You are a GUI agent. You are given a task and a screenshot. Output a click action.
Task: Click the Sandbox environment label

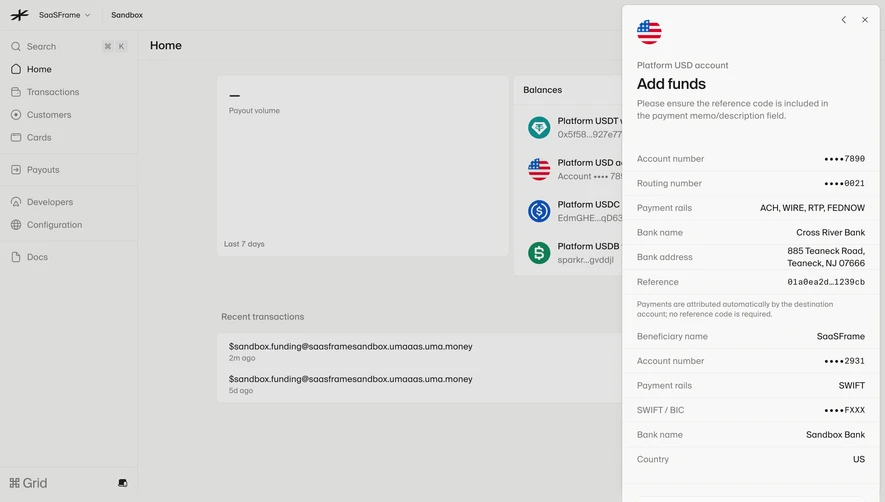127,15
